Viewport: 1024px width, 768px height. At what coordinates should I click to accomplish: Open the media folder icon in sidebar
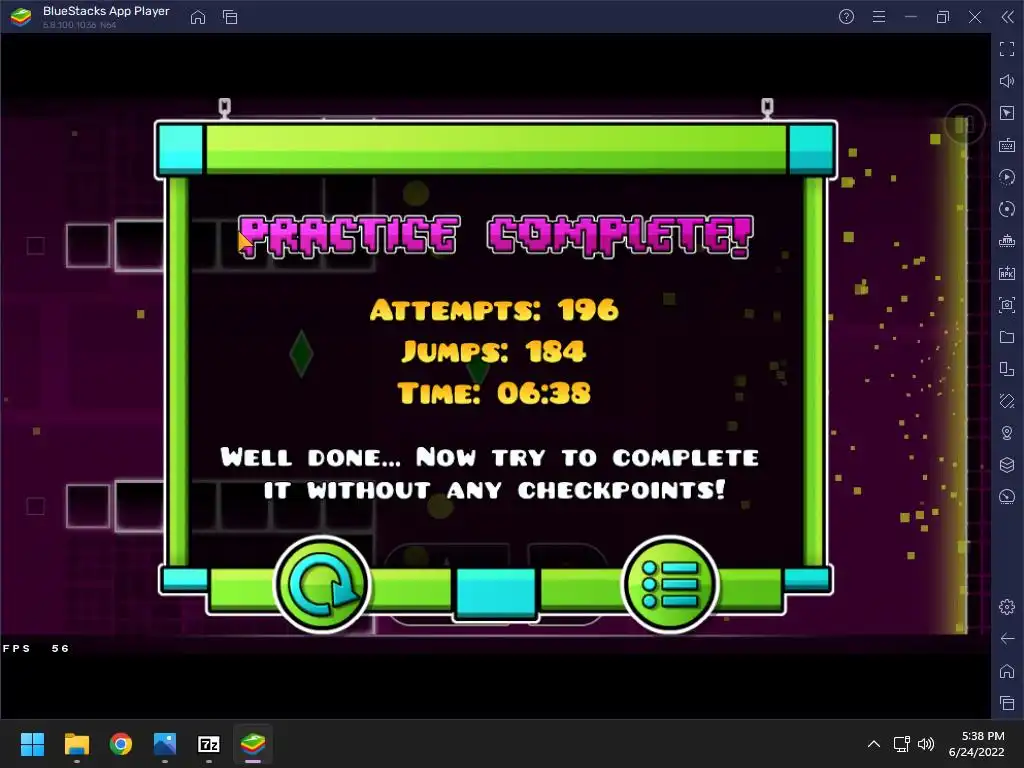tap(1007, 337)
